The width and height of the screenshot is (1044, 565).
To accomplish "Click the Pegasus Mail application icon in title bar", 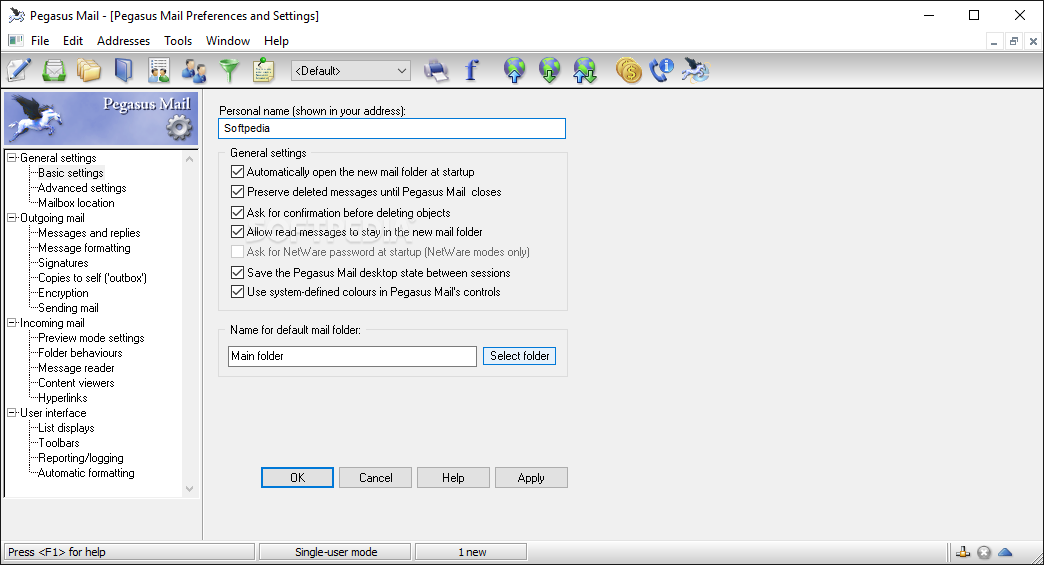I will click(16, 15).
